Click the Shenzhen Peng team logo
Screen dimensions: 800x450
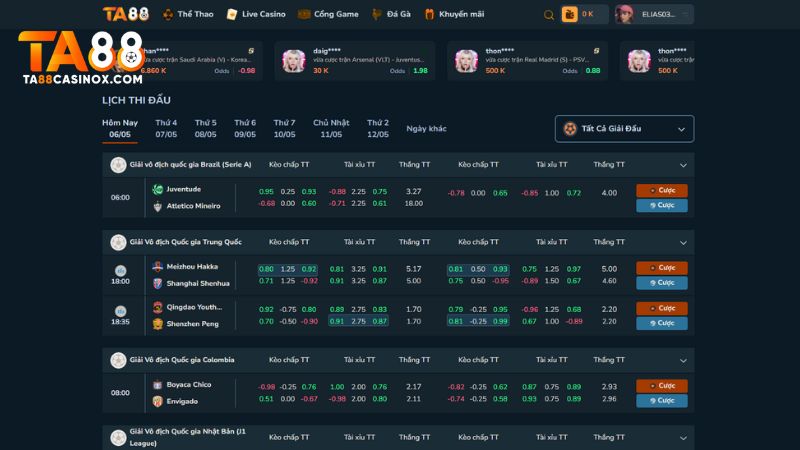coord(157,323)
